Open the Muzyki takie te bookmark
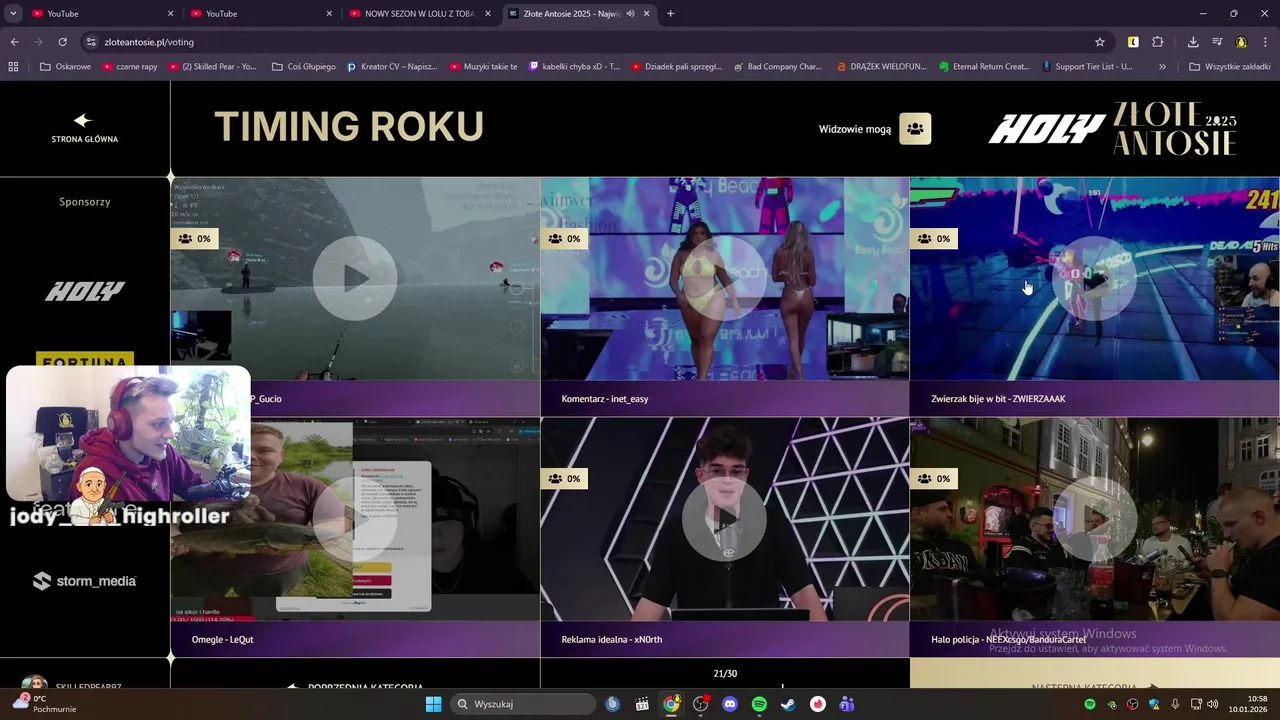The width and height of the screenshot is (1280, 720). click(x=484, y=67)
